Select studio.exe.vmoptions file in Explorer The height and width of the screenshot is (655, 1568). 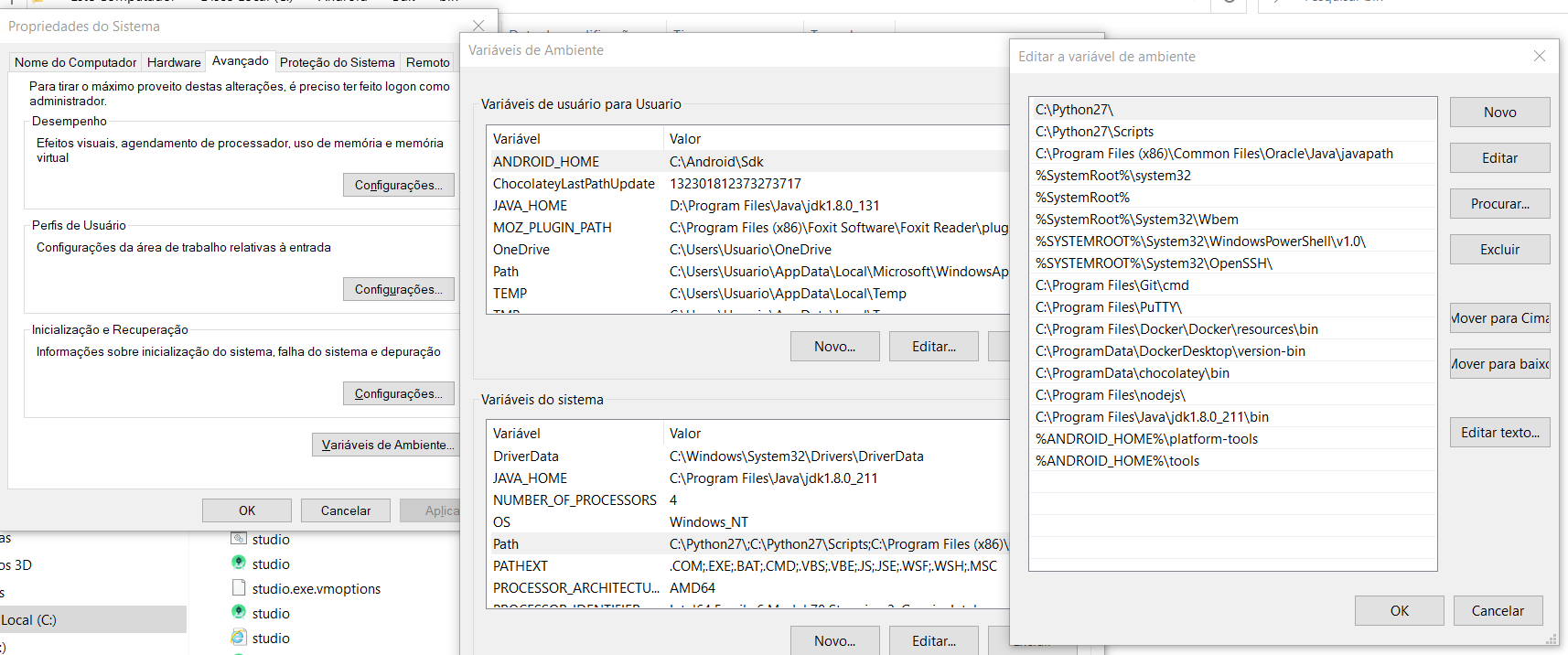point(306,589)
